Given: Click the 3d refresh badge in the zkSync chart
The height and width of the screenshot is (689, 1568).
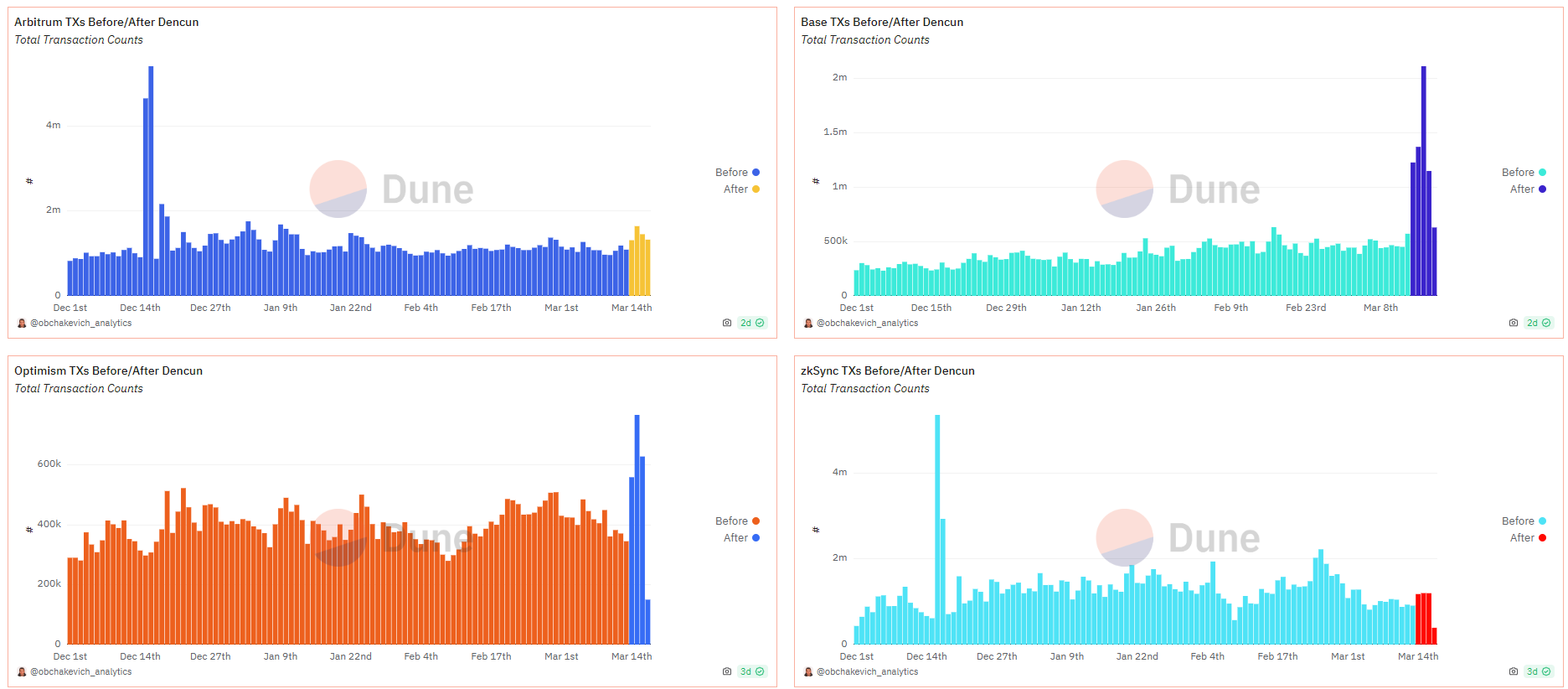Looking at the screenshot, I should click(1538, 671).
